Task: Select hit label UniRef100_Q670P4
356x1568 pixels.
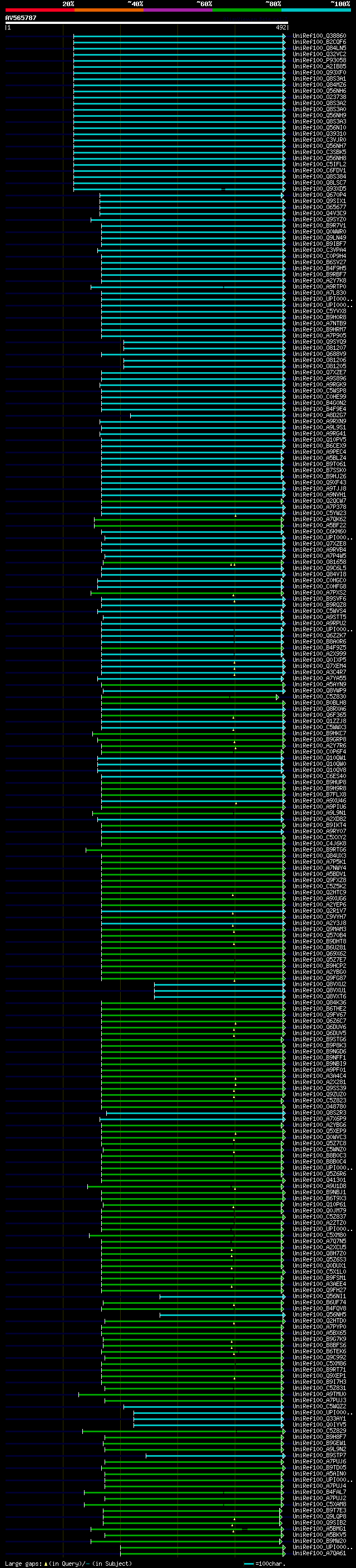Action: [x=319, y=195]
